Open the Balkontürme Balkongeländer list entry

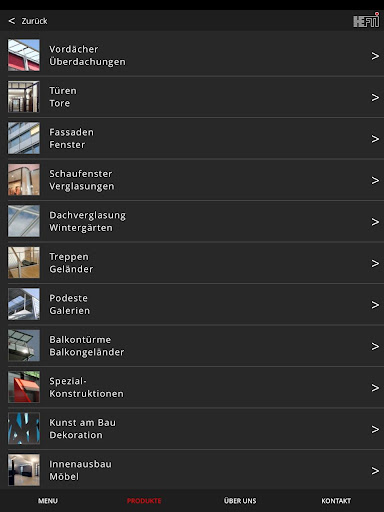point(196,346)
